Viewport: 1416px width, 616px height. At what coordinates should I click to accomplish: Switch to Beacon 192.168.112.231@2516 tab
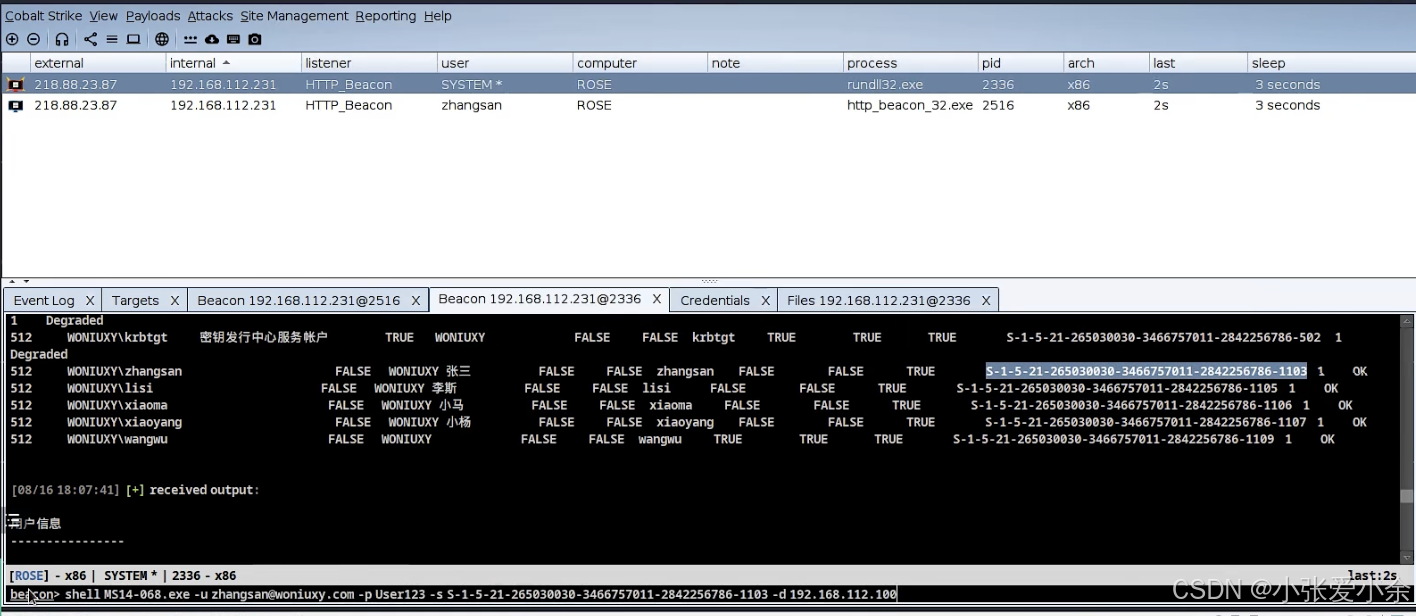point(298,300)
